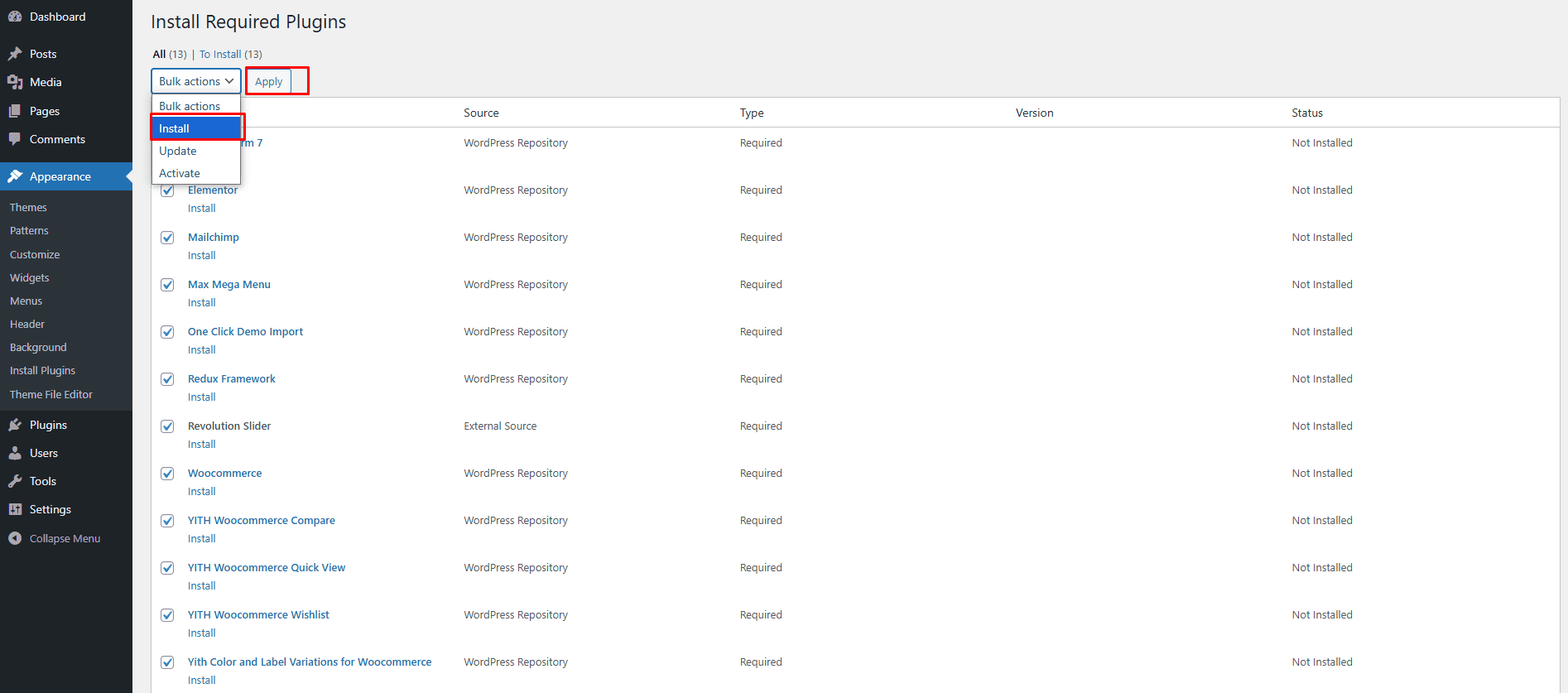Open the Woocommerce plugin link
Screen dimensions: 1568x693
(225, 473)
